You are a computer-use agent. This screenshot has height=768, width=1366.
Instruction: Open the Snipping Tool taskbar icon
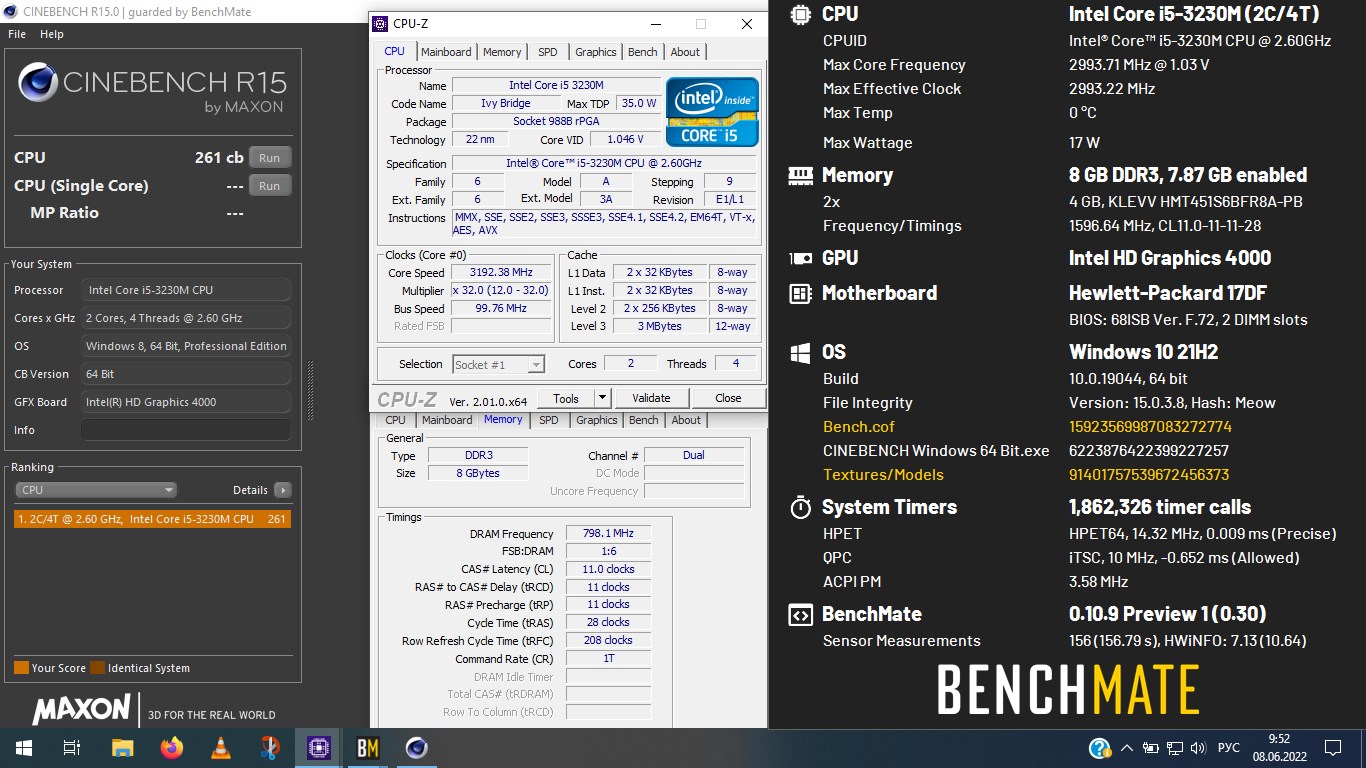point(270,747)
